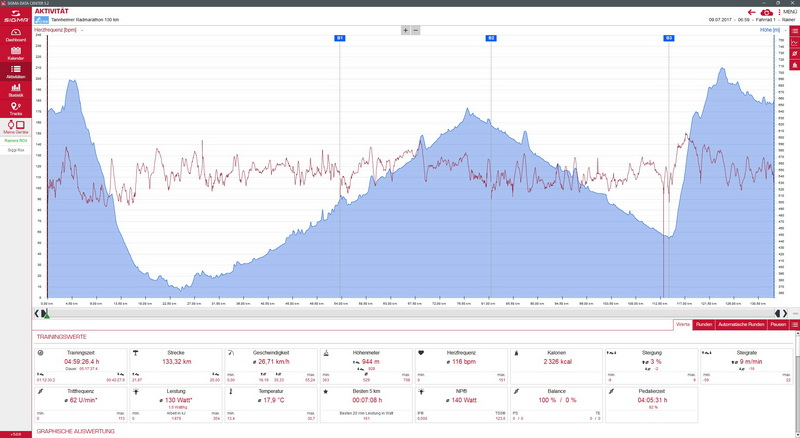Open the Dashboard from the sidebar
This screenshot has height=438, width=800.
click(x=15, y=35)
